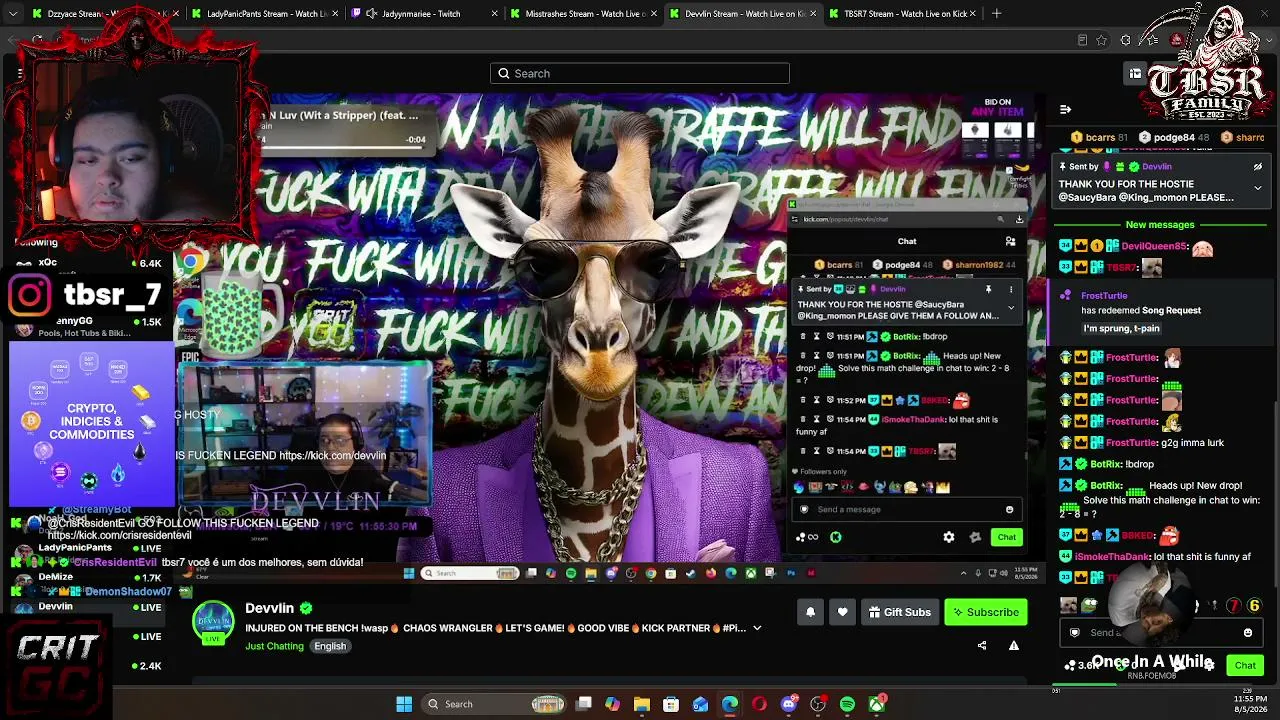Screen dimensions: 1280x720
Task: Open the Windows Start menu
Action: point(404,704)
